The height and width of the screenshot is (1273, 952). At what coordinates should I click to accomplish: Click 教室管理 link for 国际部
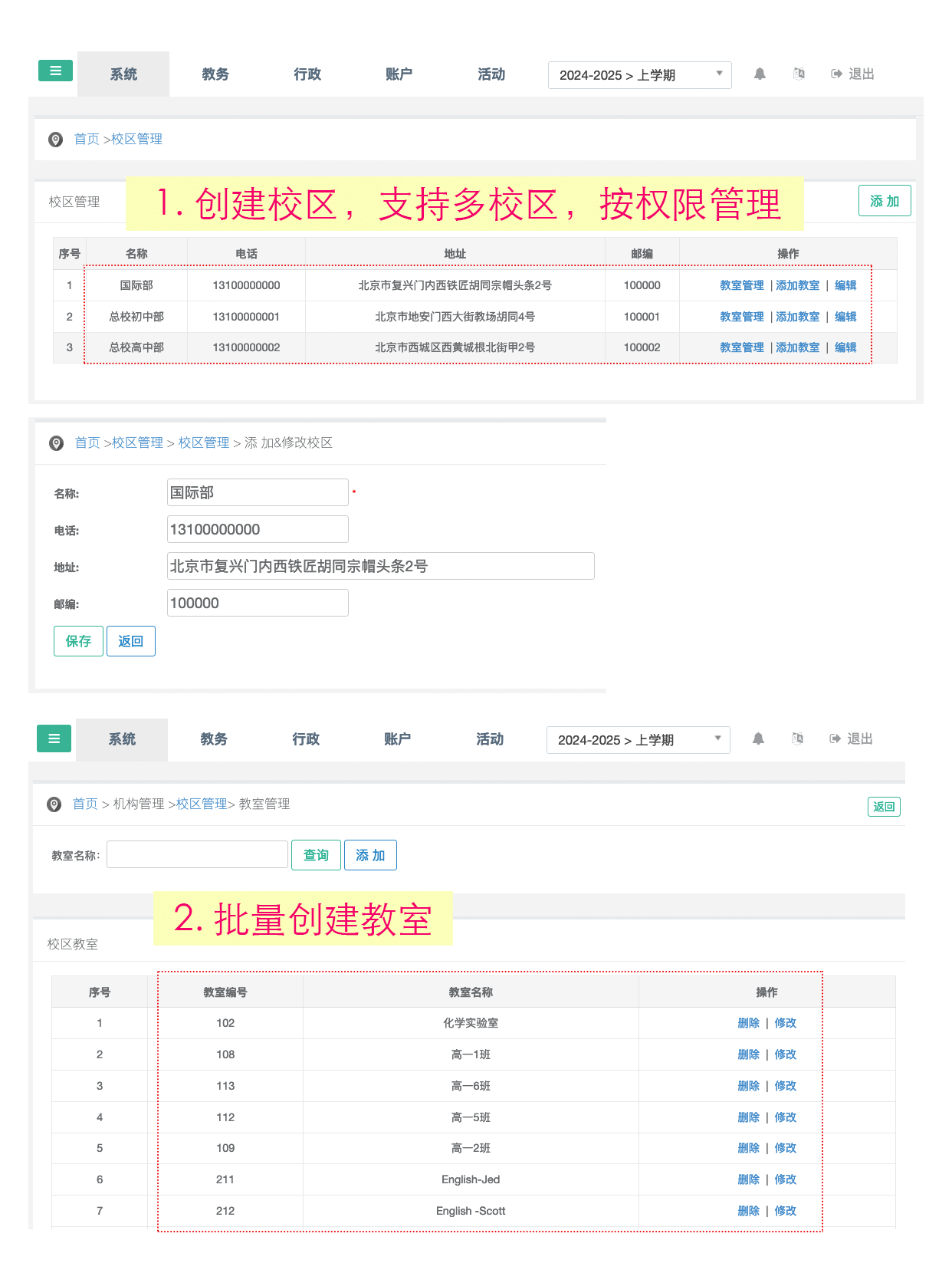(741, 285)
